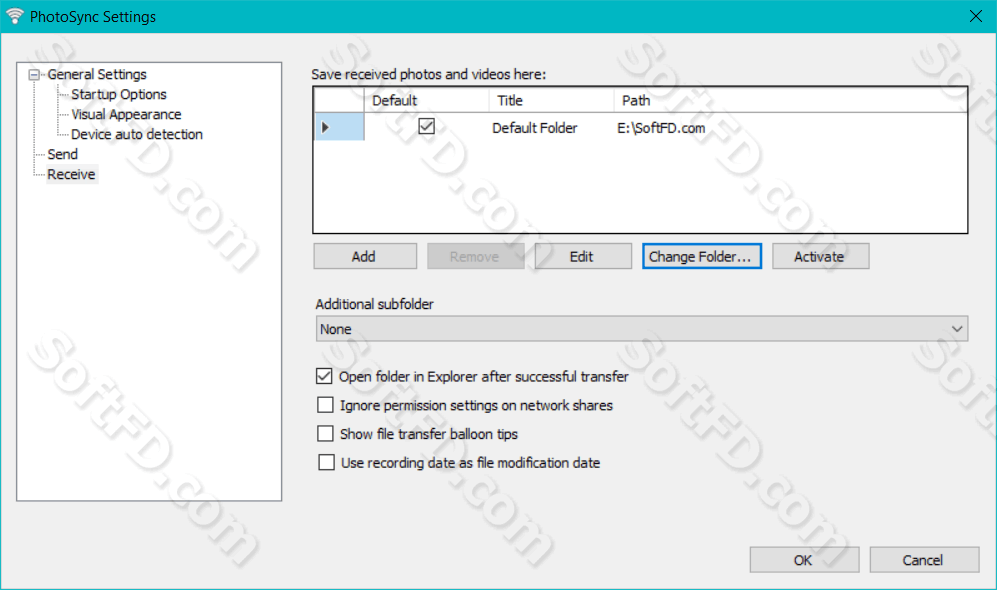Click the Remove button
The width and height of the screenshot is (997, 590).
tap(476, 256)
